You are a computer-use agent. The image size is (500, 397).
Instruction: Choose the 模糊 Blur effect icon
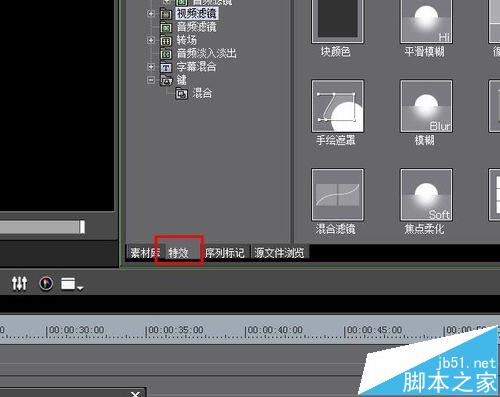point(426,106)
